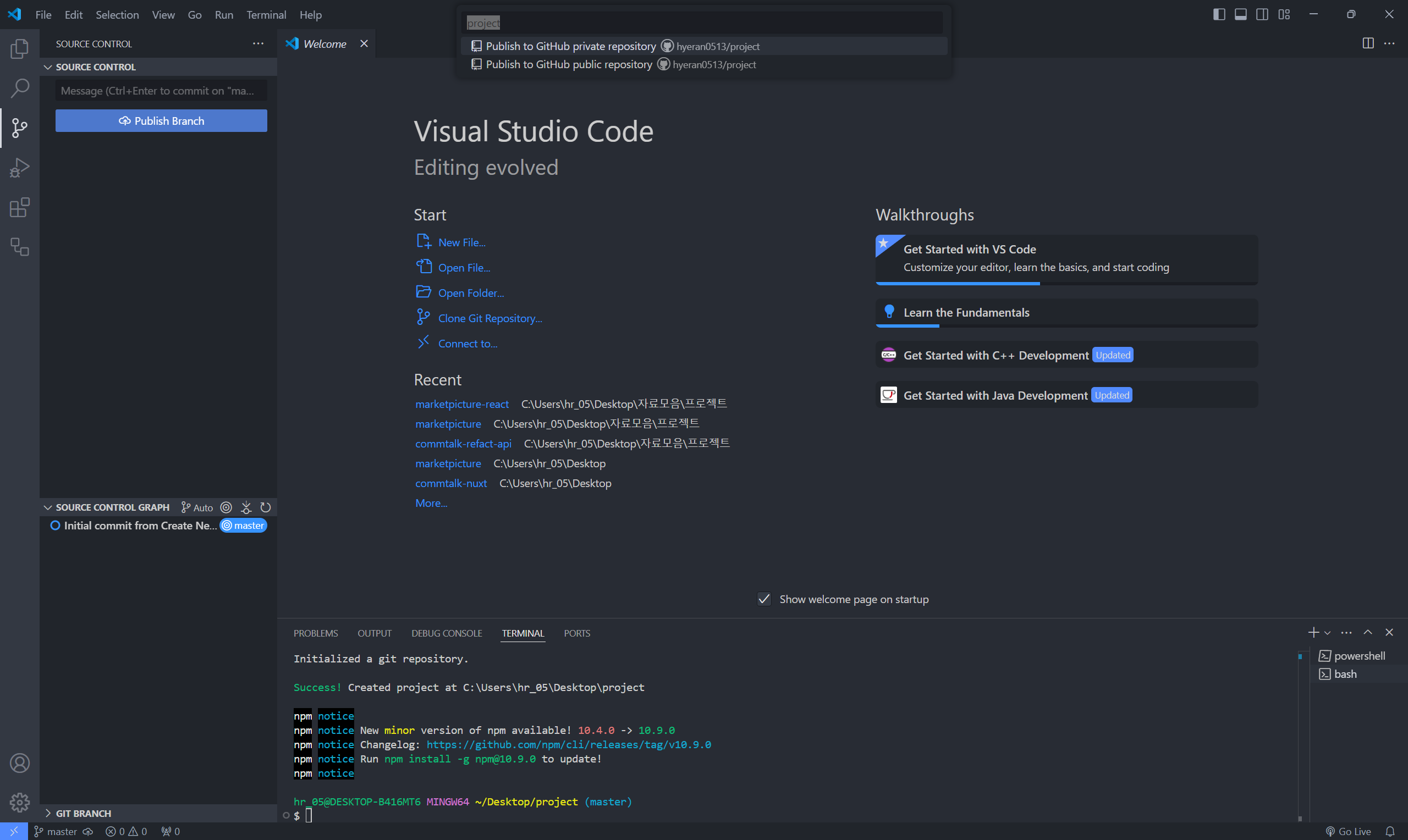The image size is (1408, 840).
Task: Choose Publish to GitHub private repository
Action: pyautogui.click(x=705, y=46)
